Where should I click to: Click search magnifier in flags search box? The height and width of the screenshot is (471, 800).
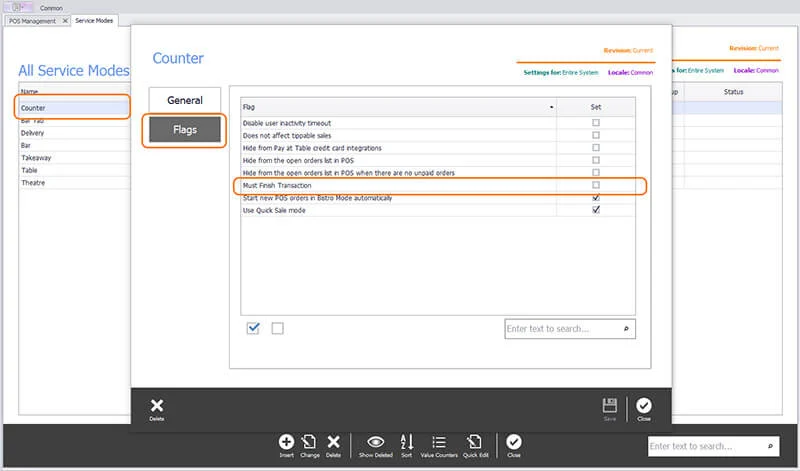coord(626,329)
